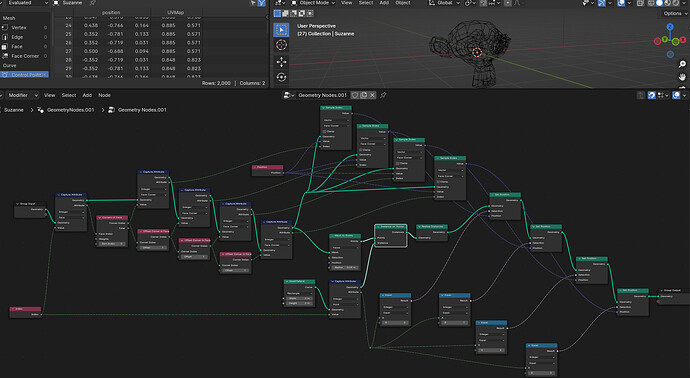Click the position column header in spreadsheet
This screenshot has width=690, height=378.
pyautogui.click(x=111, y=13)
